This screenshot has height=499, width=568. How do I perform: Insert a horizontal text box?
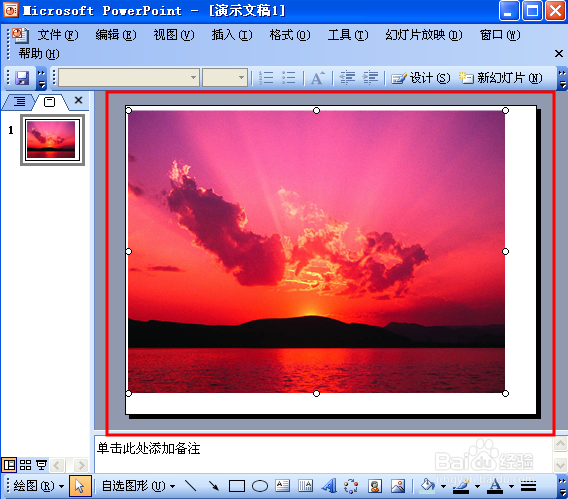click(283, 486)
